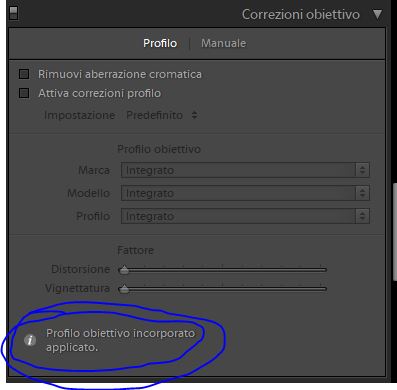
Task: Click the Vignettatura slider handle
Action: [x=124, y=289]
